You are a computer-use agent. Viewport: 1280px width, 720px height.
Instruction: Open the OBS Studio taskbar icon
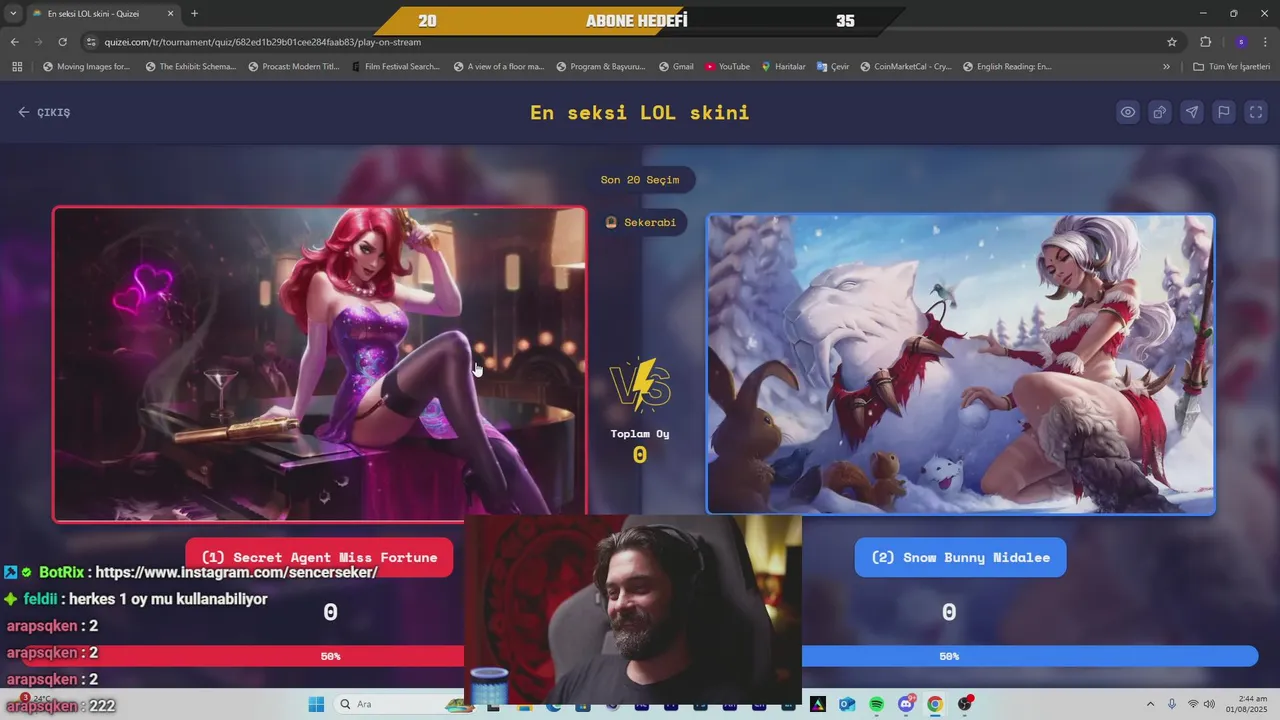click(x=964, y=704)
